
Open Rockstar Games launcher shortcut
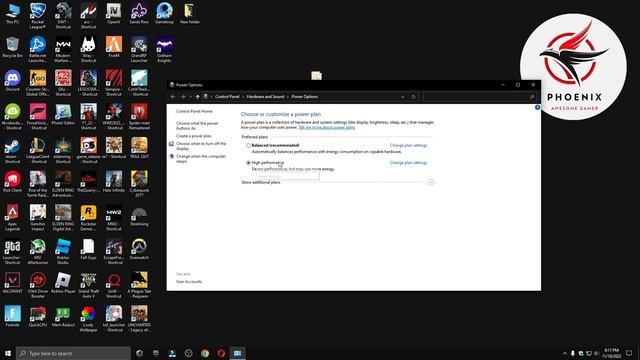88,218
